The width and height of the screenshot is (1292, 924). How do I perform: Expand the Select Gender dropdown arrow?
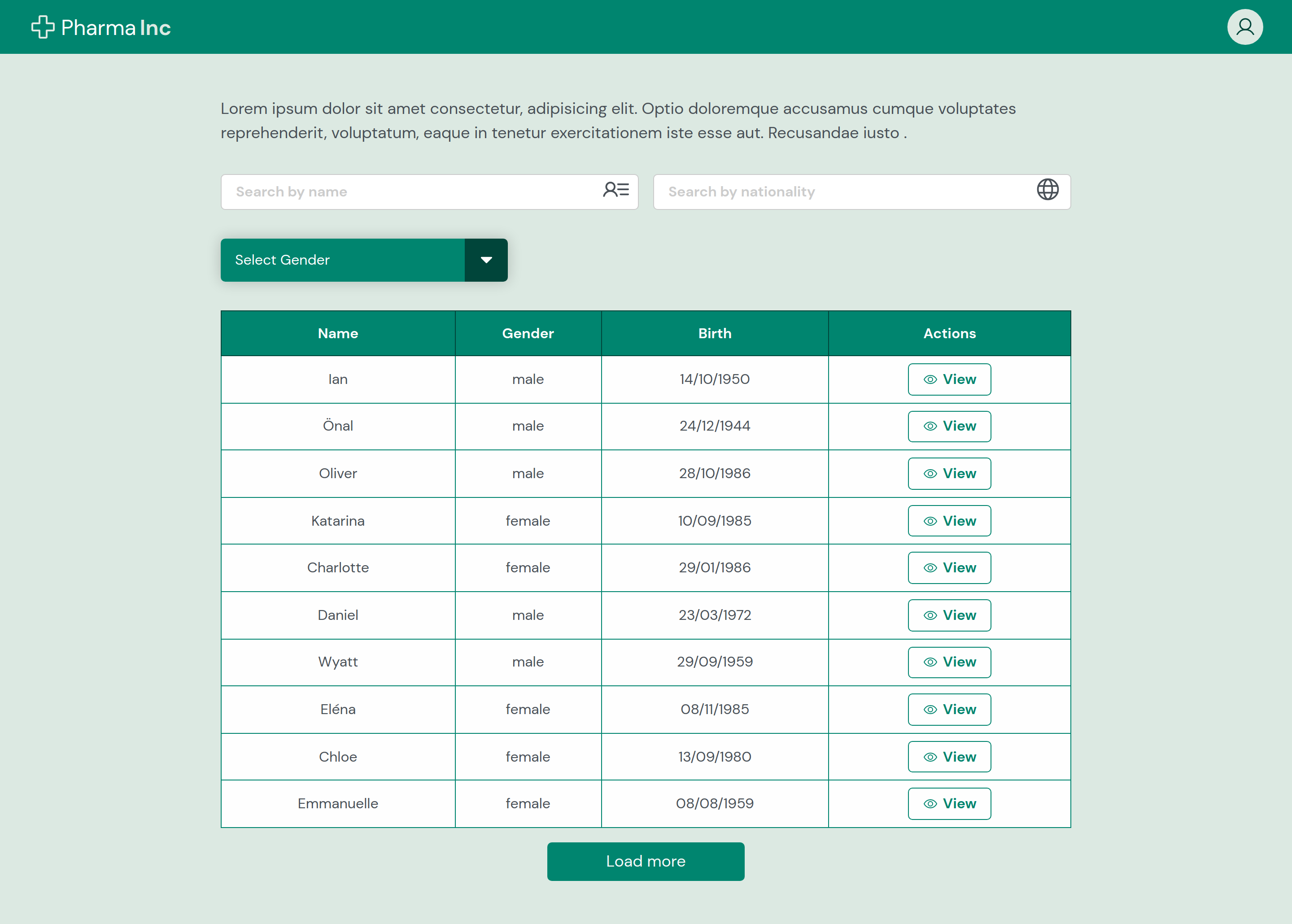point(486,260)
